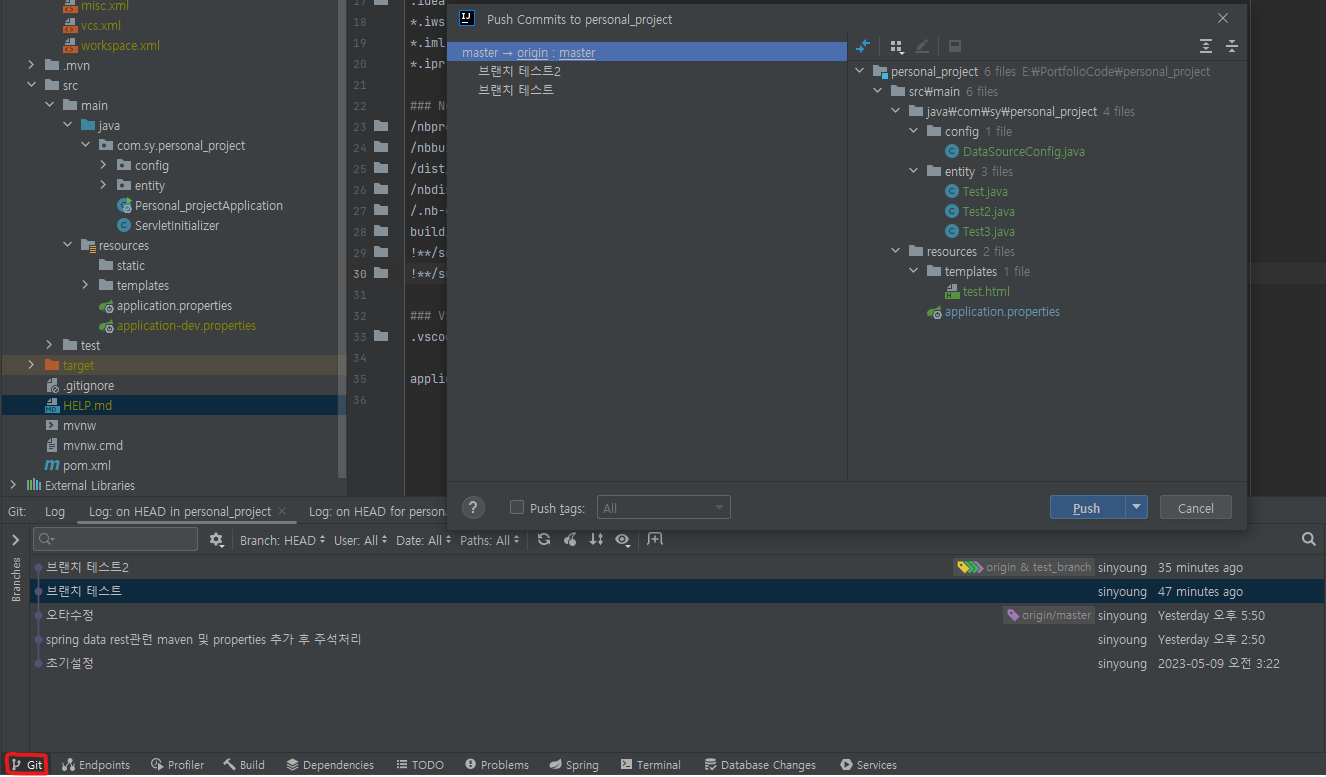Click search magnifier at right of Git log

click(x=1309, y=540)
